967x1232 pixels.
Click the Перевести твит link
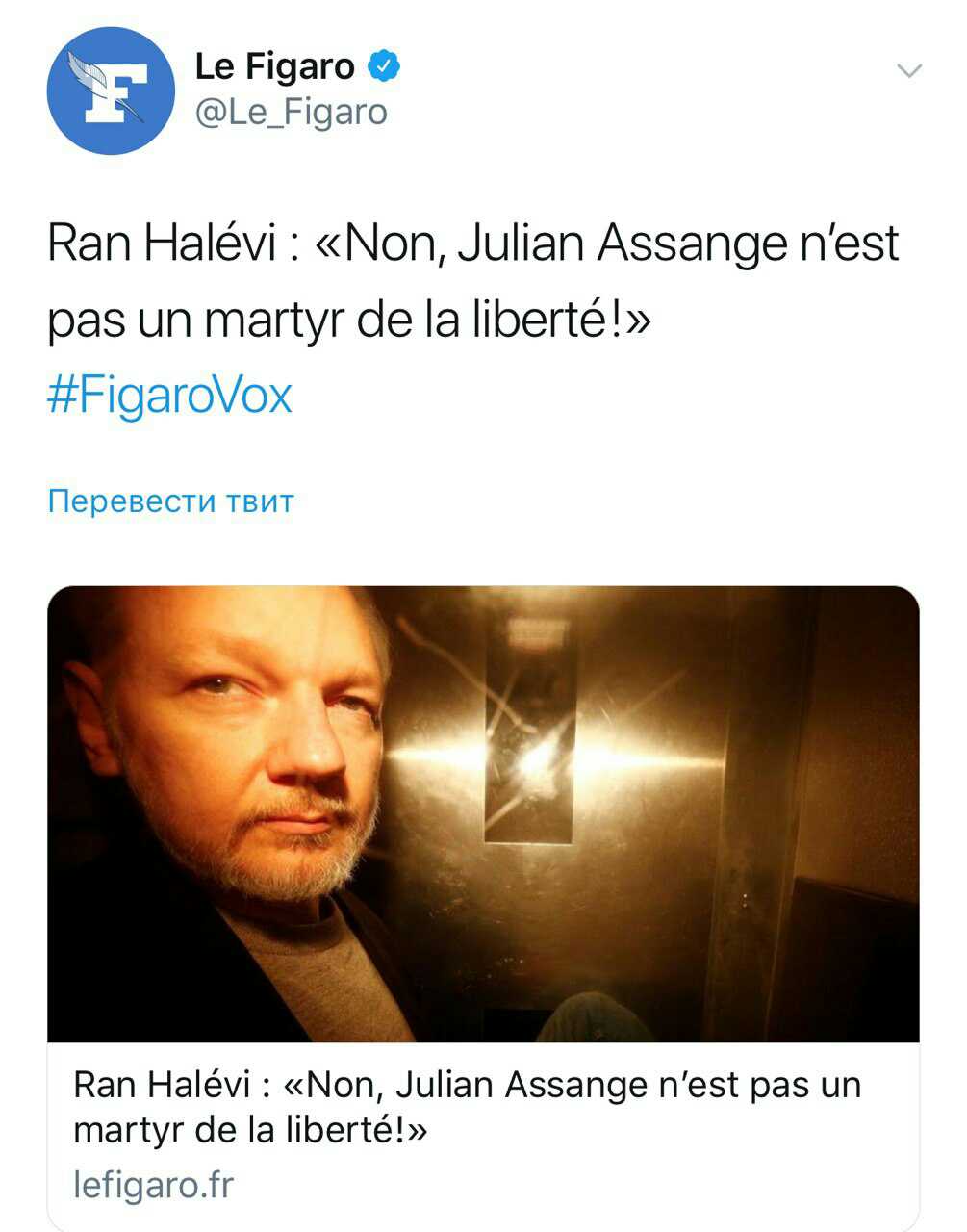coord(170,501)
